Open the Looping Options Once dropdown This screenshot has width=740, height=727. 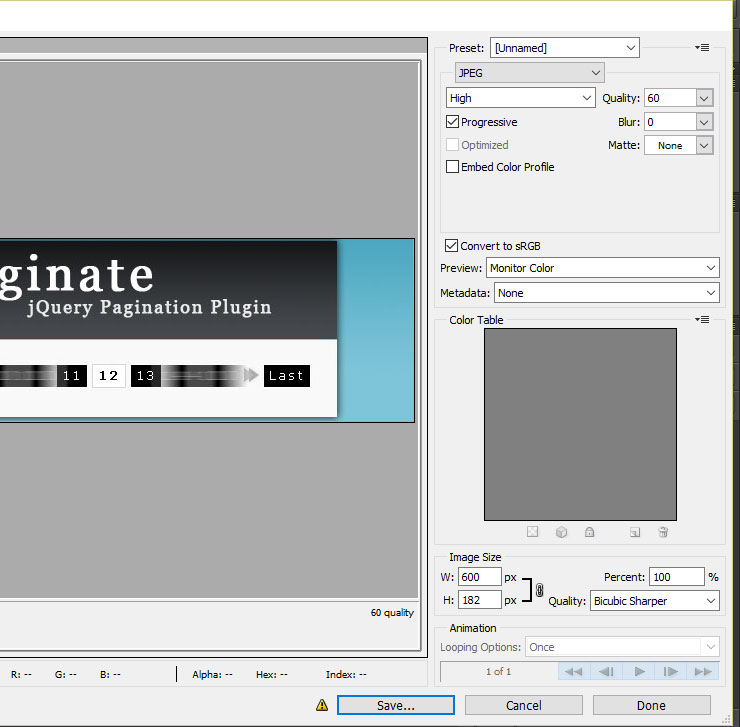pos(622,647)
